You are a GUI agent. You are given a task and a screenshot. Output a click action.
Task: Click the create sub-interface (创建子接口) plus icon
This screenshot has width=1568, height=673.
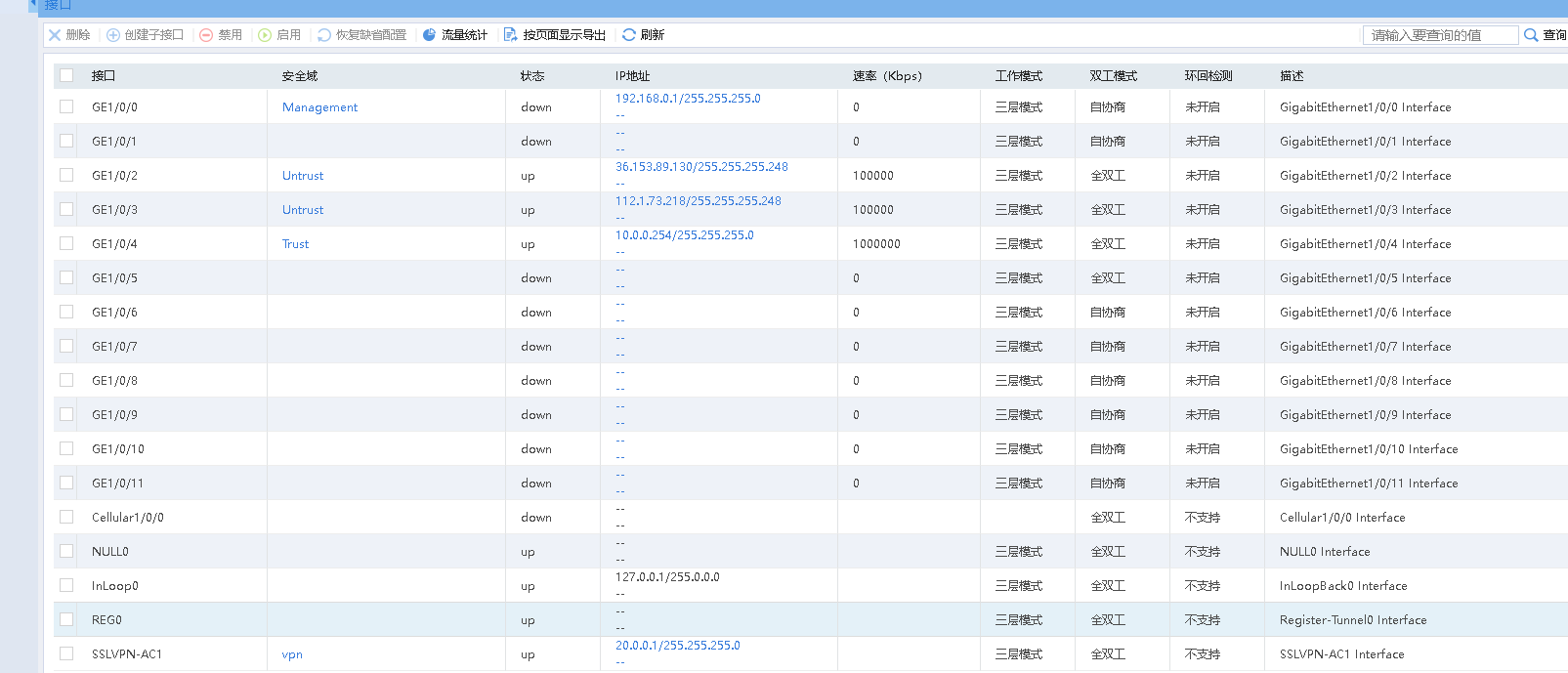click(113, 35)
